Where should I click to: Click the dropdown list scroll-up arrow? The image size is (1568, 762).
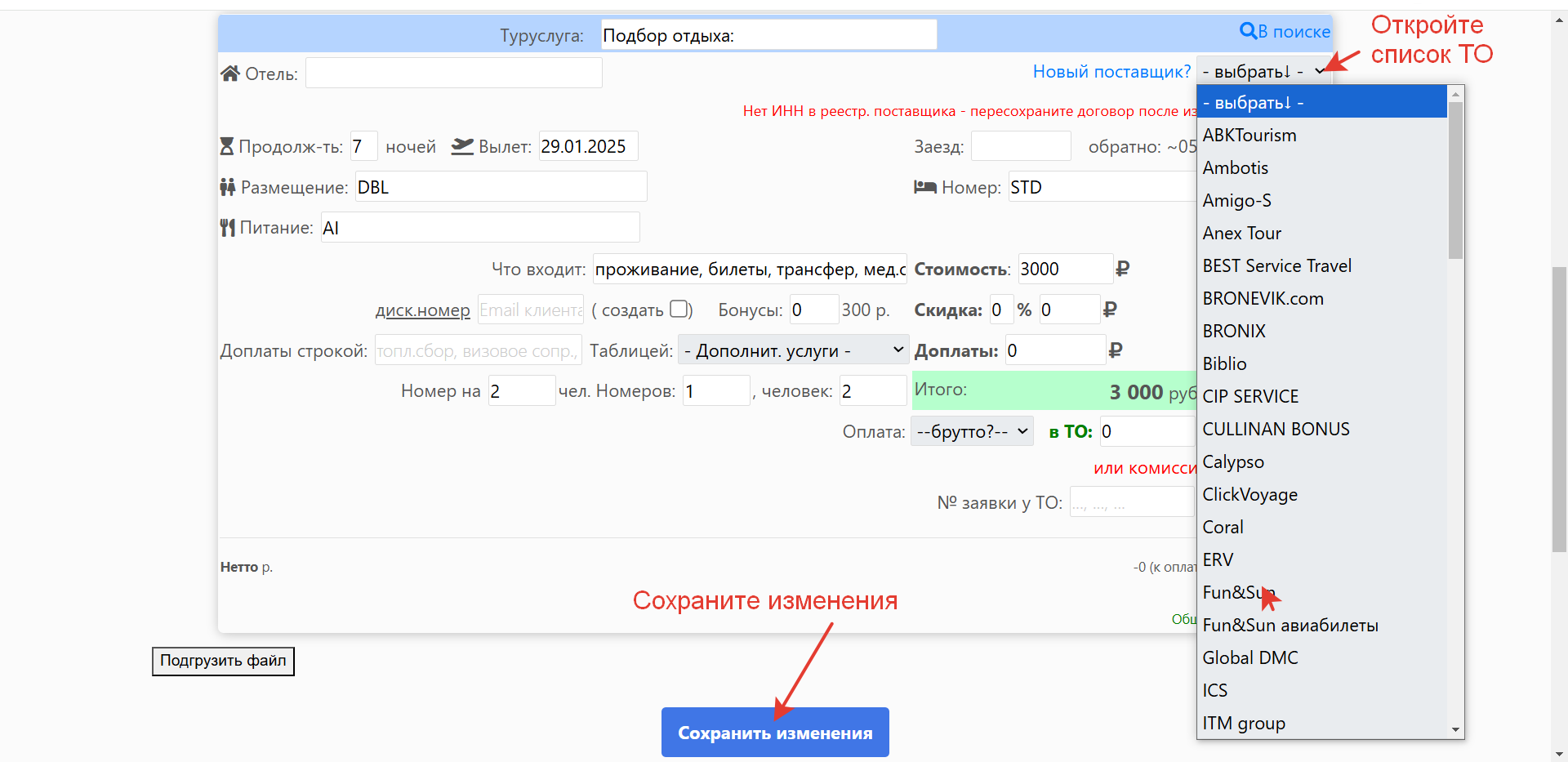(1455, 94)
